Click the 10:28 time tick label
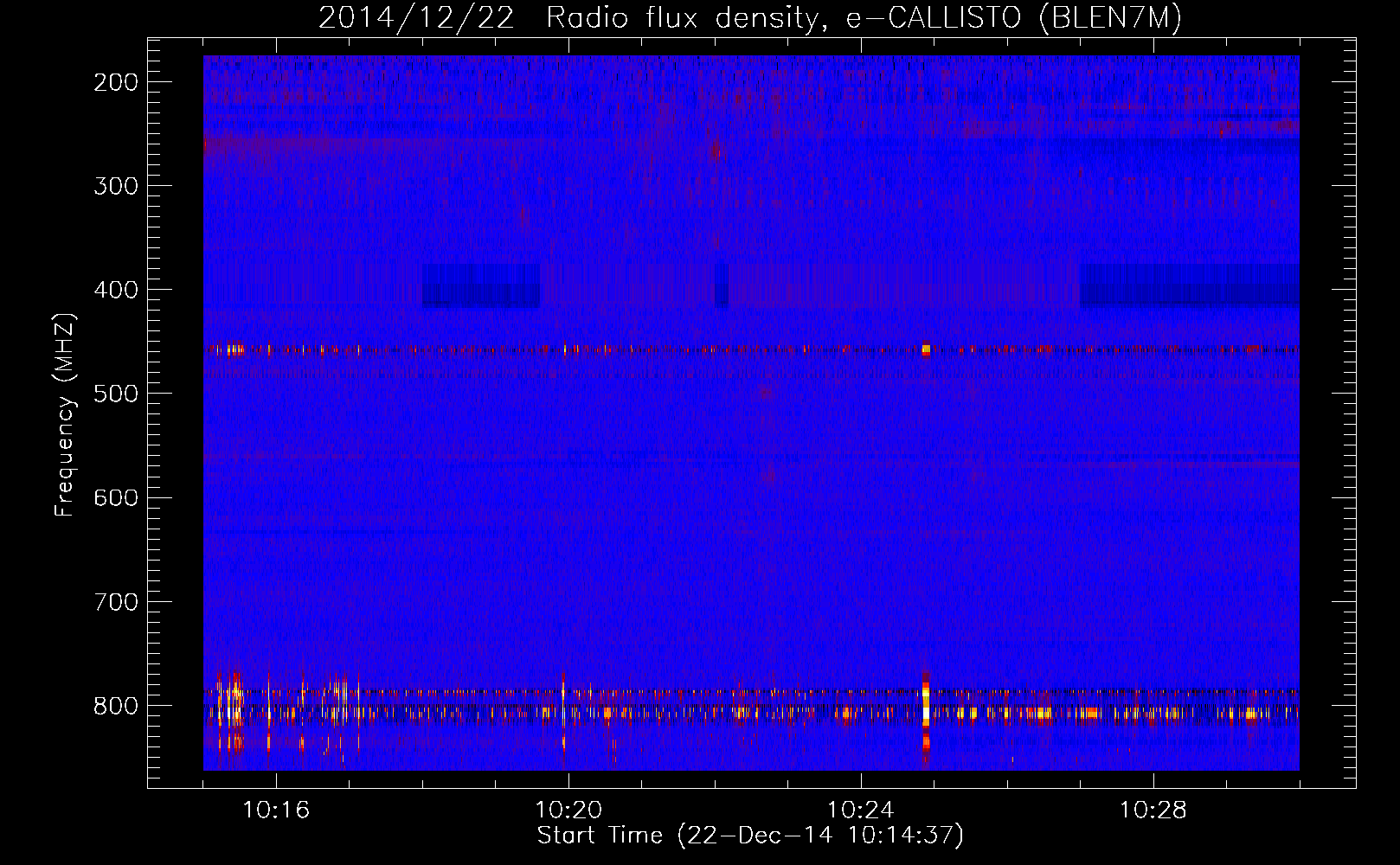Image resolution: width=1400 pixels, height=865 pixels. (x=1153, y=811)
